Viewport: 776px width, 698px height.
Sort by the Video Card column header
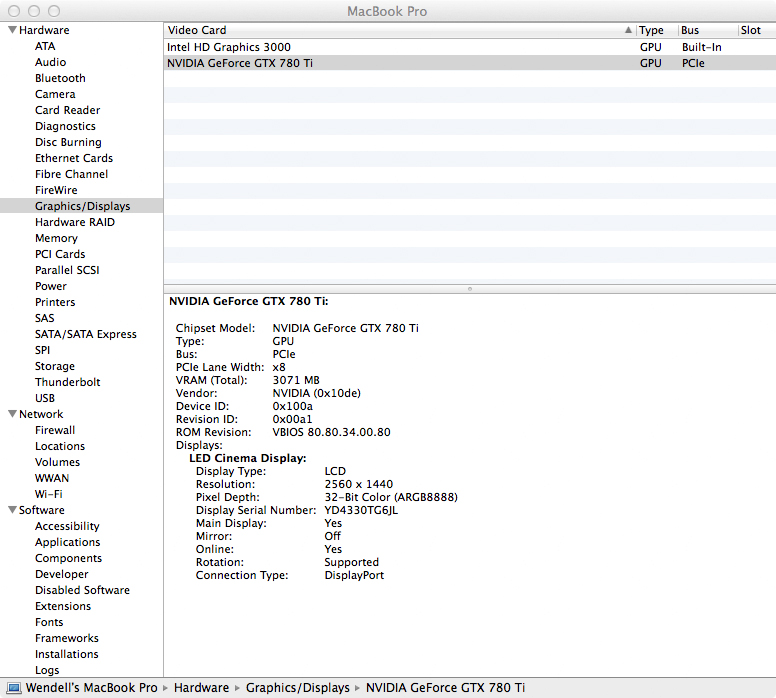[x=400, y=30]
